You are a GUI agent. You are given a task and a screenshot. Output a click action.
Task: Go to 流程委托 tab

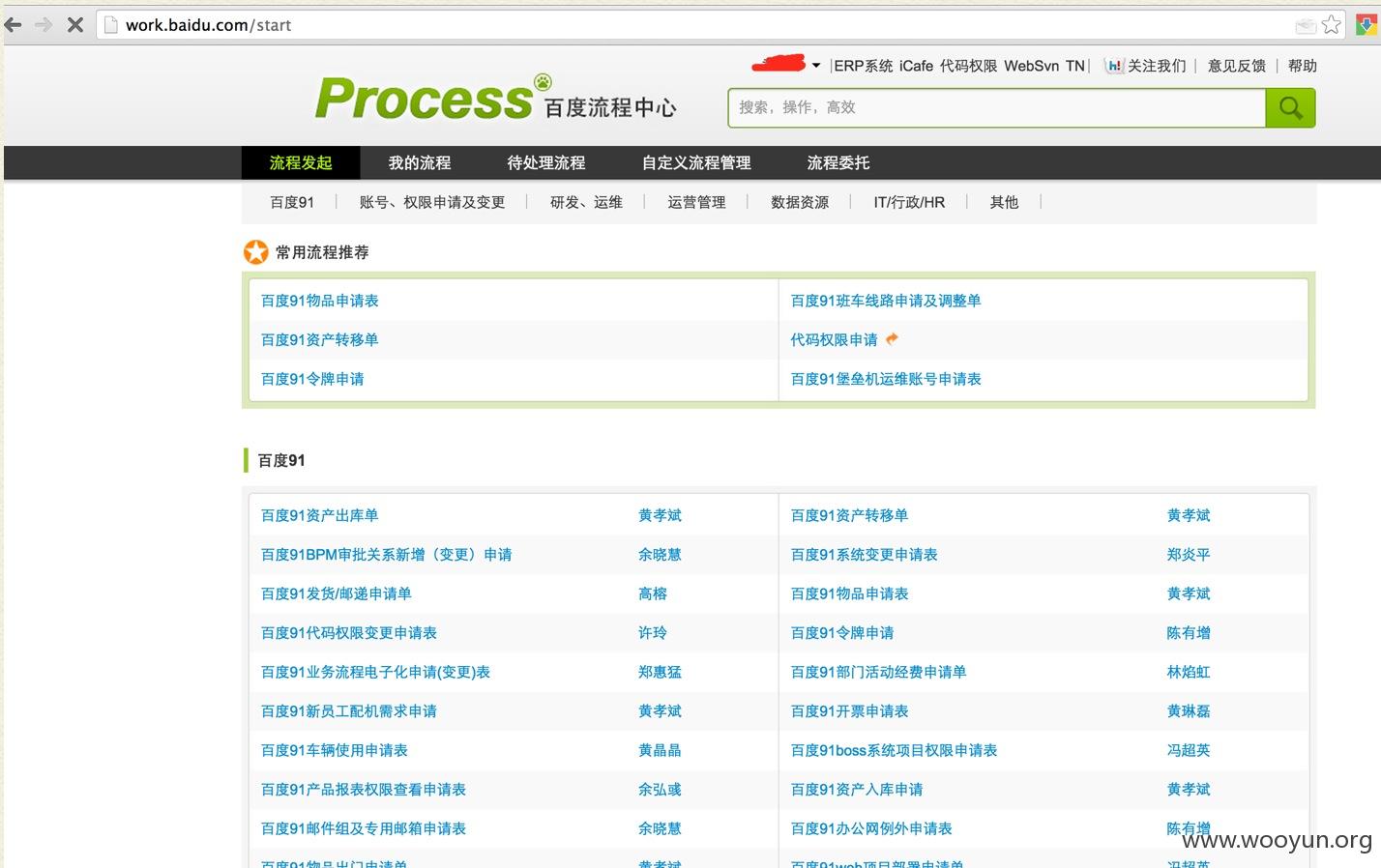pos(838,162)
